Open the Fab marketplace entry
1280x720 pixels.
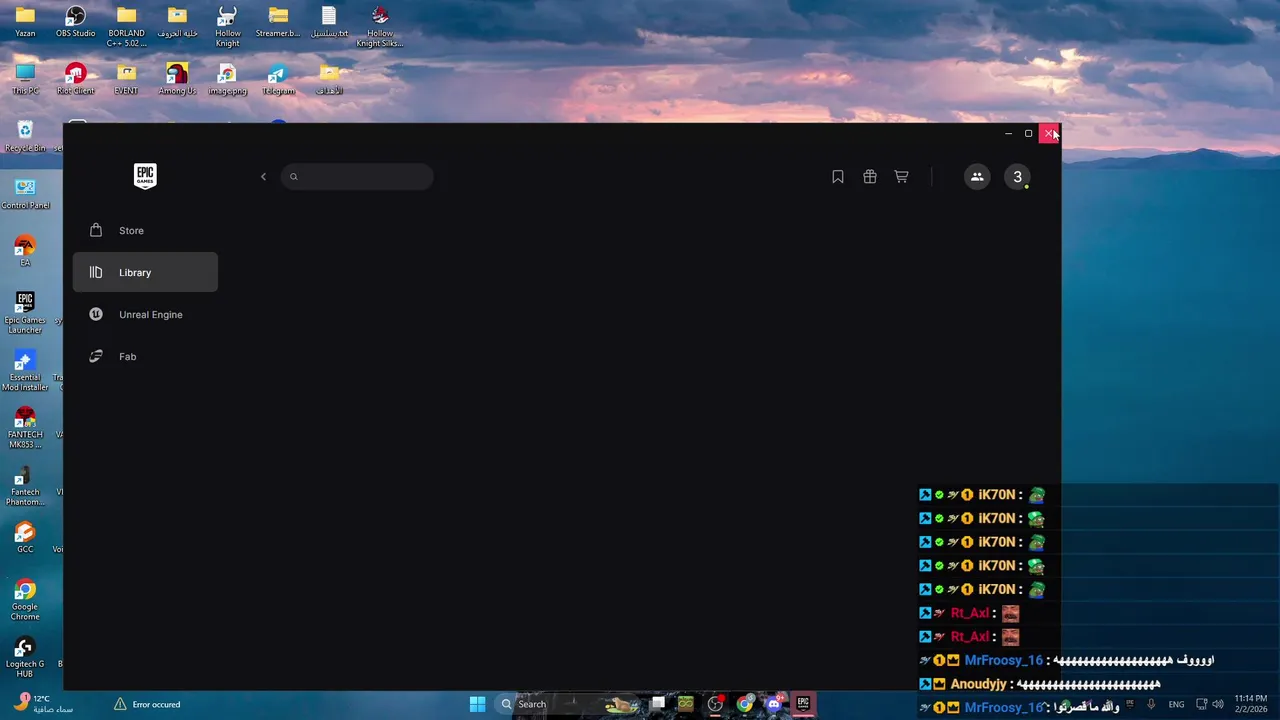click(145, 356)
